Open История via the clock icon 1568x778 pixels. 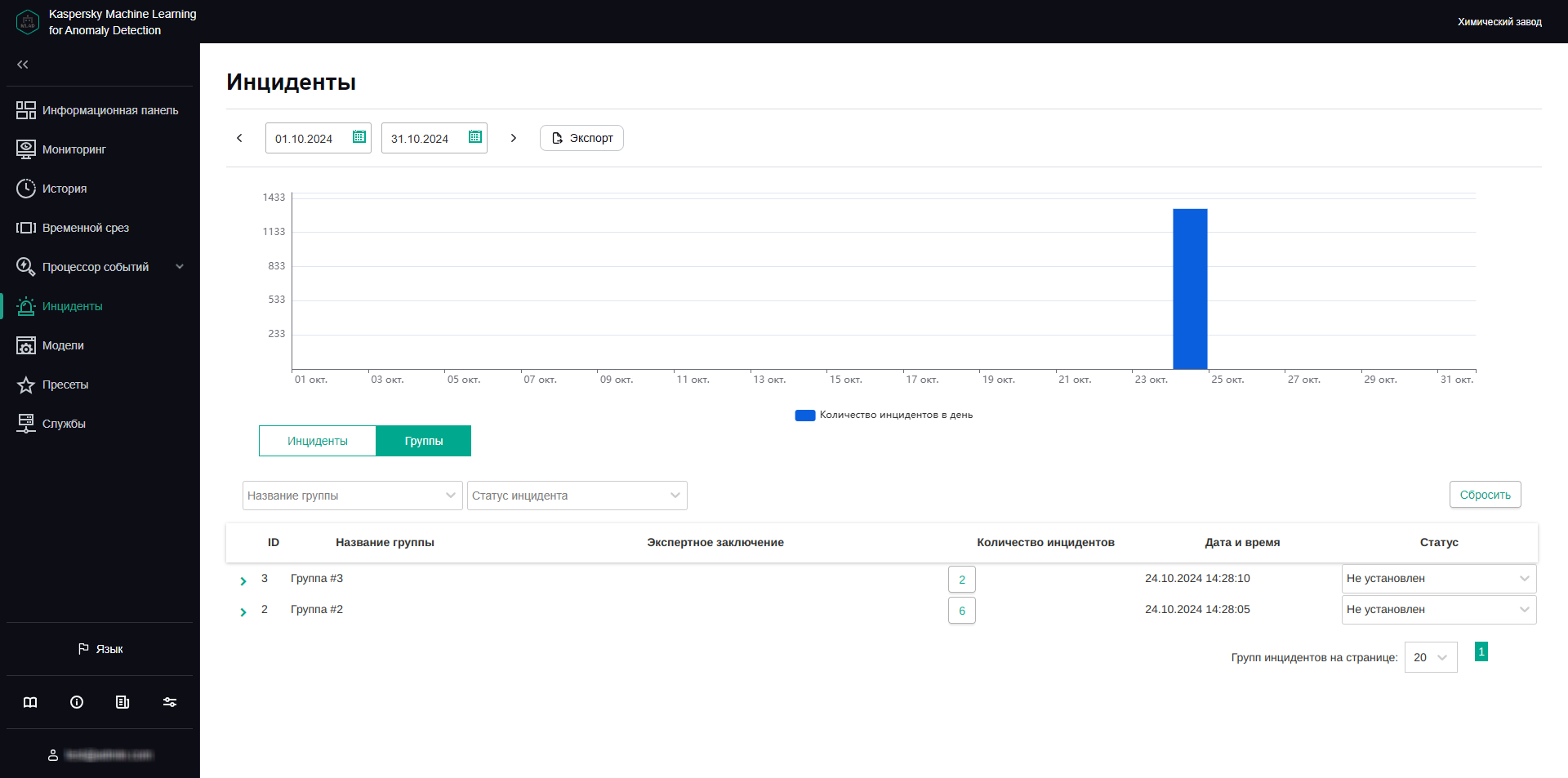point(26,188)
